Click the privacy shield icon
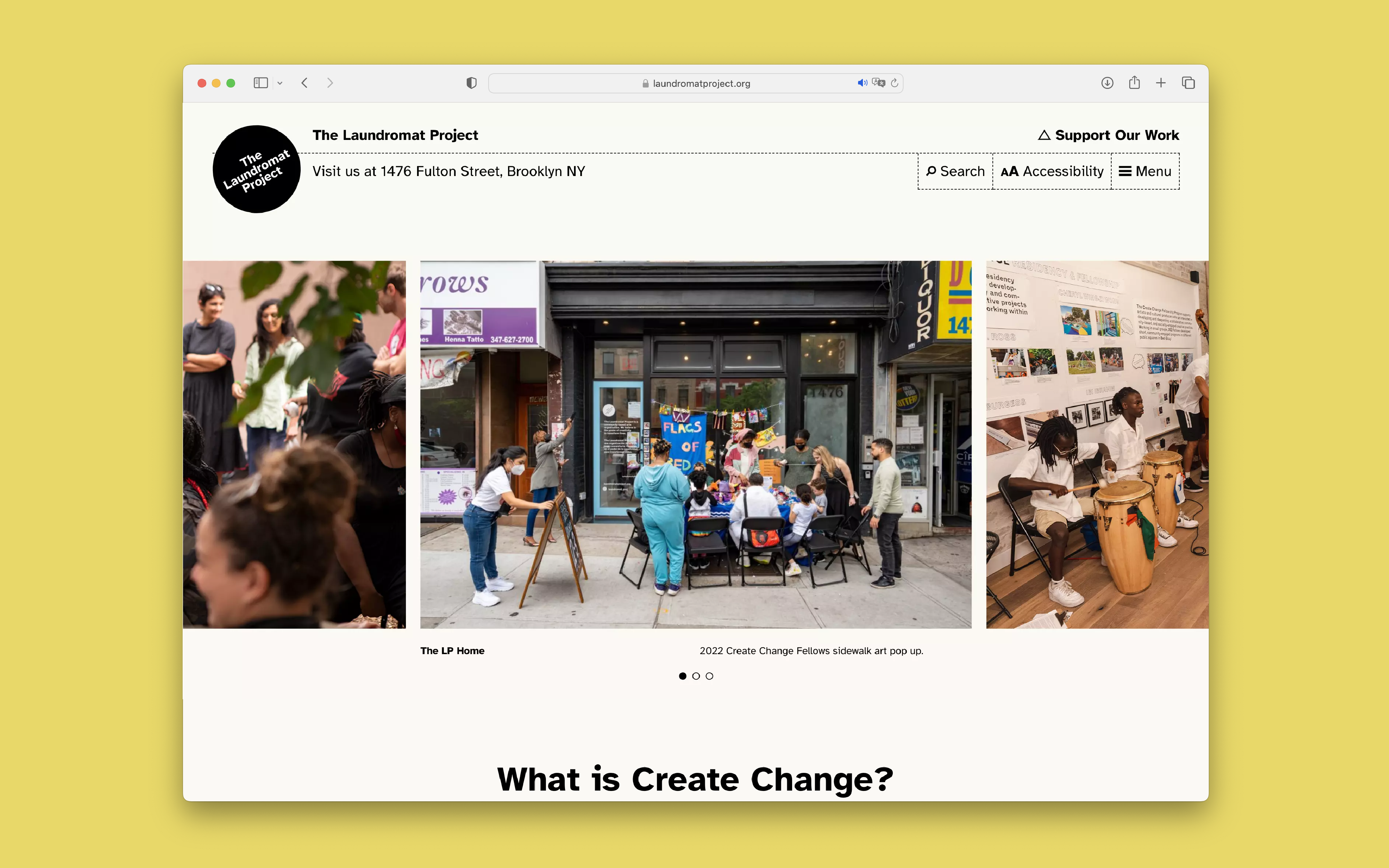 [471, 83]
